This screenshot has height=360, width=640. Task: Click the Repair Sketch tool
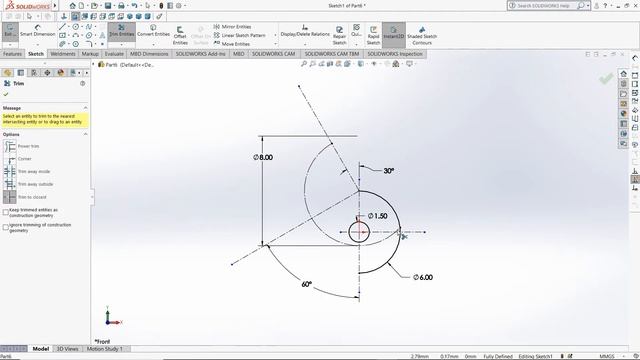tap(339, 36)
